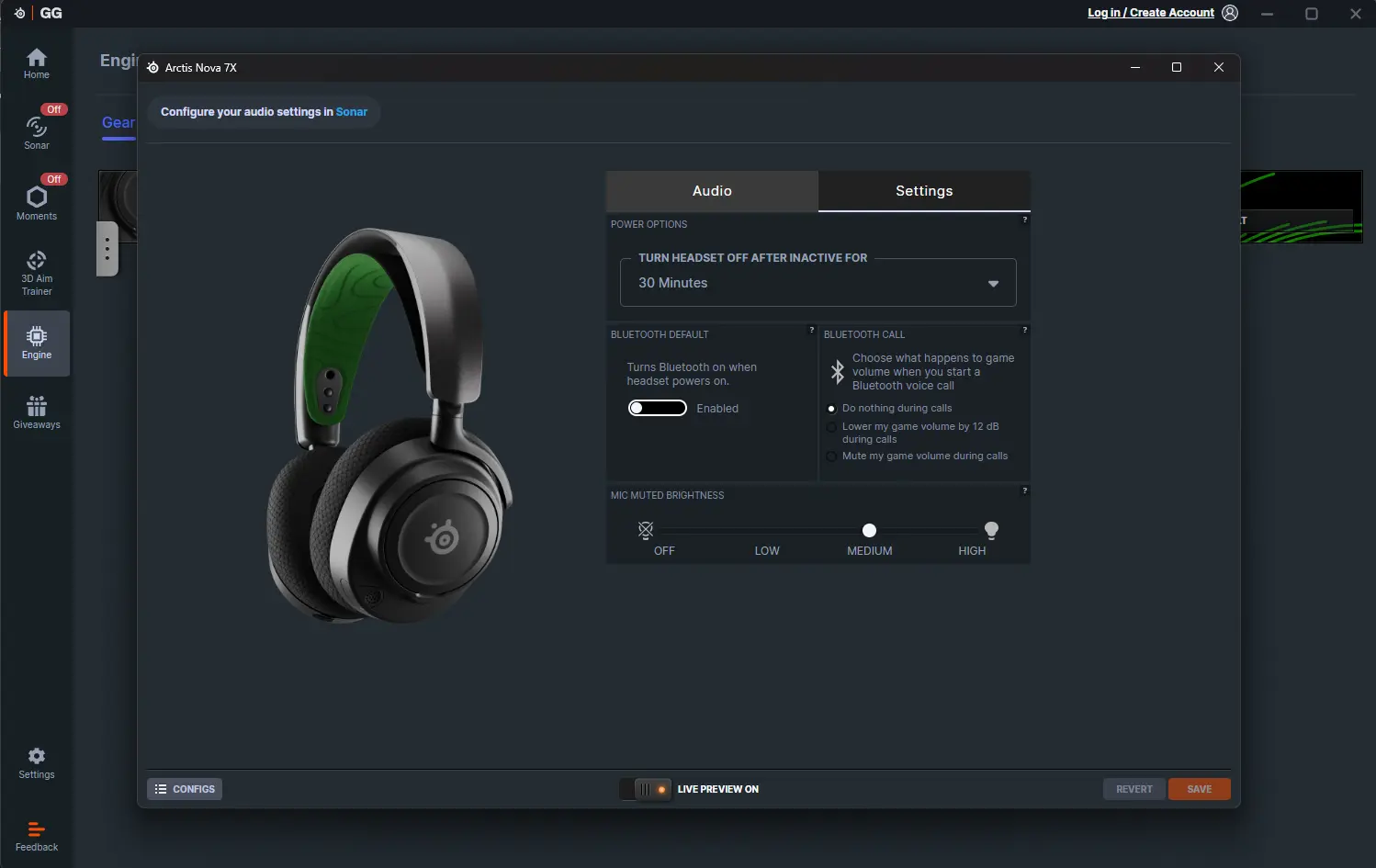The height and width of the screenshot is (868, 1376).
Task: Click the three-dot handle beside Gear
Action: pyautogui.click(x=107, y=248)
